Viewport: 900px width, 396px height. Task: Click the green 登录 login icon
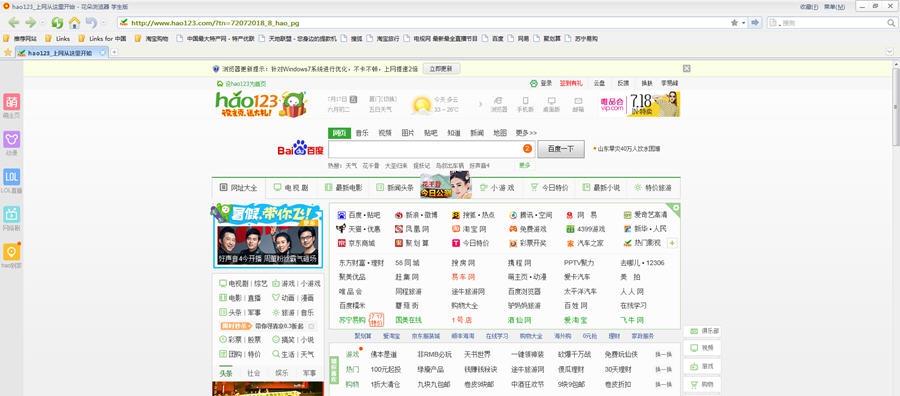click(x=534, y=83)
